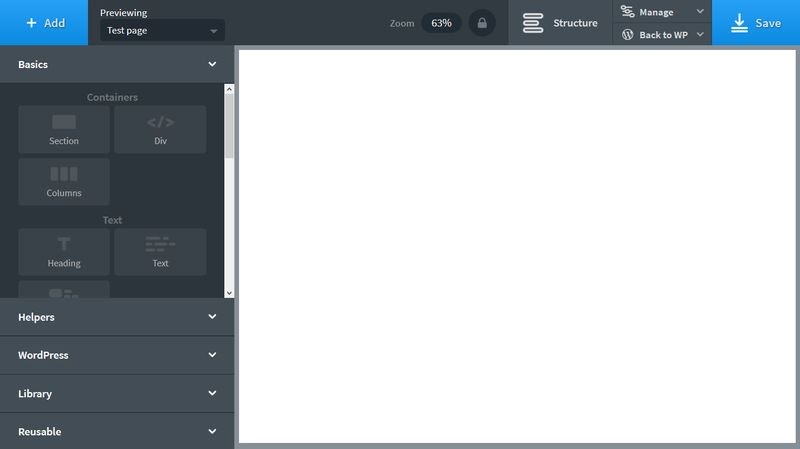
Task: Click the elements panel scrollbar thumb
Action: click(229, 126)
